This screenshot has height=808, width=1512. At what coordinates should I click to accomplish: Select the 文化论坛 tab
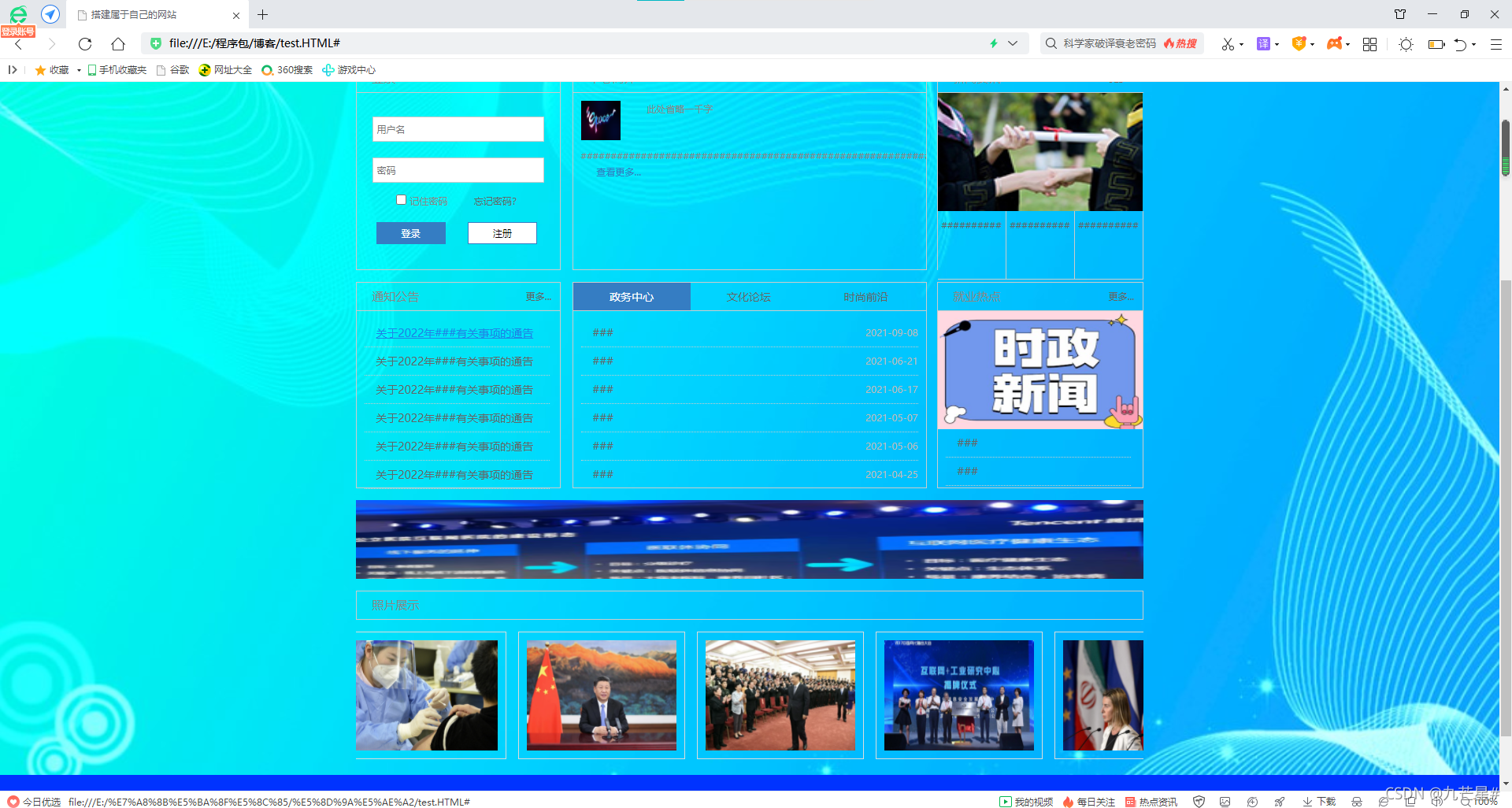(x=749, y=297)
